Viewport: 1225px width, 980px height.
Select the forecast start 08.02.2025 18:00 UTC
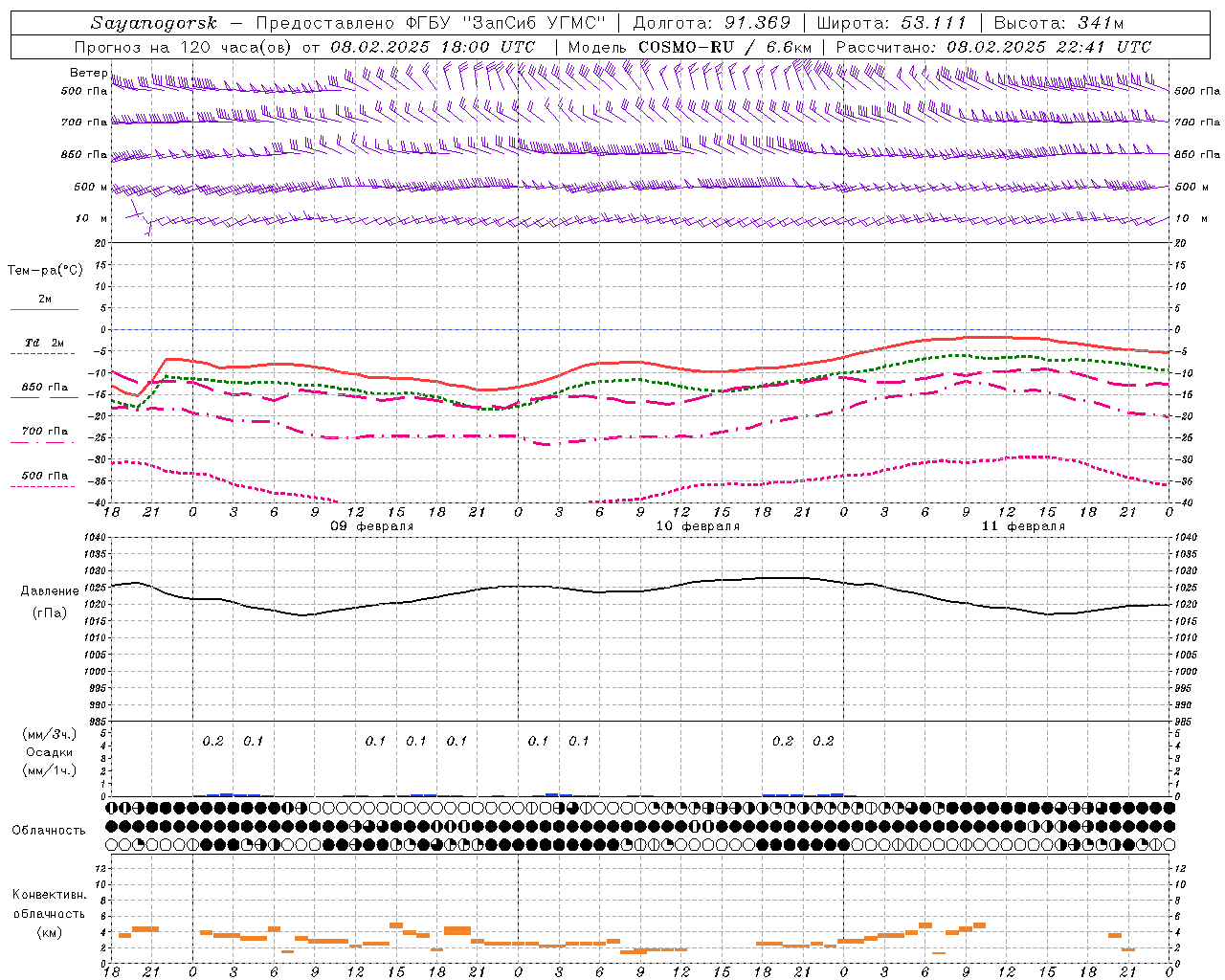click(434, 47)
